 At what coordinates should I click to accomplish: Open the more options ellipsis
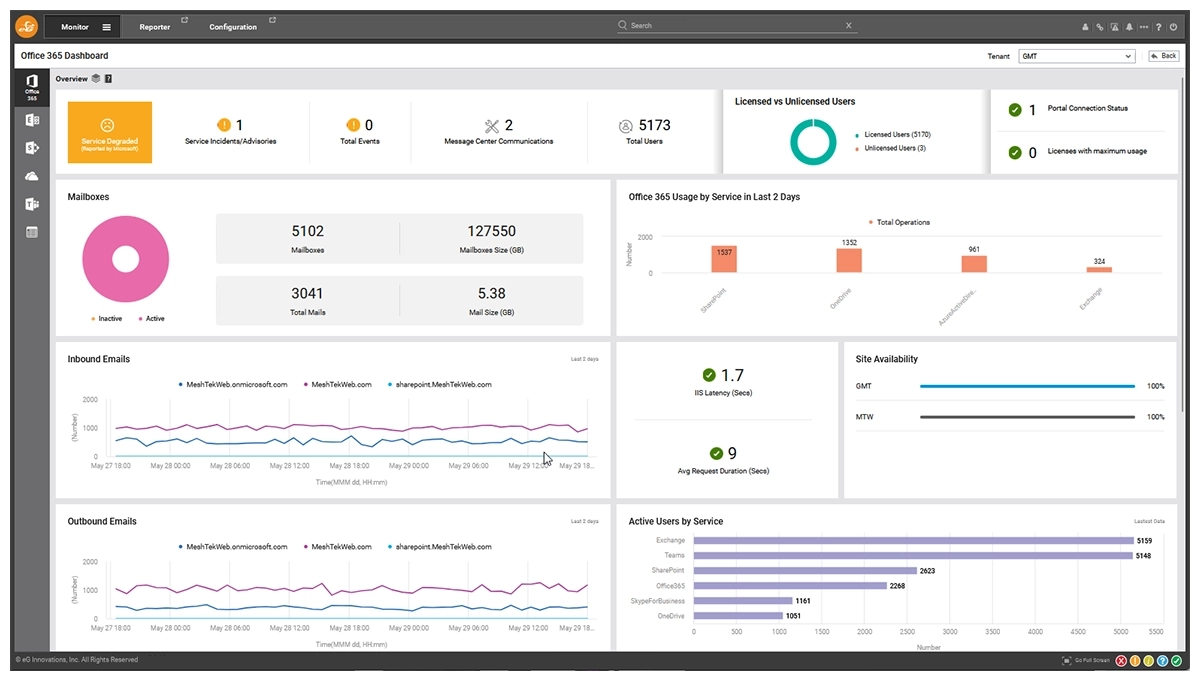tap(1144, 27)
